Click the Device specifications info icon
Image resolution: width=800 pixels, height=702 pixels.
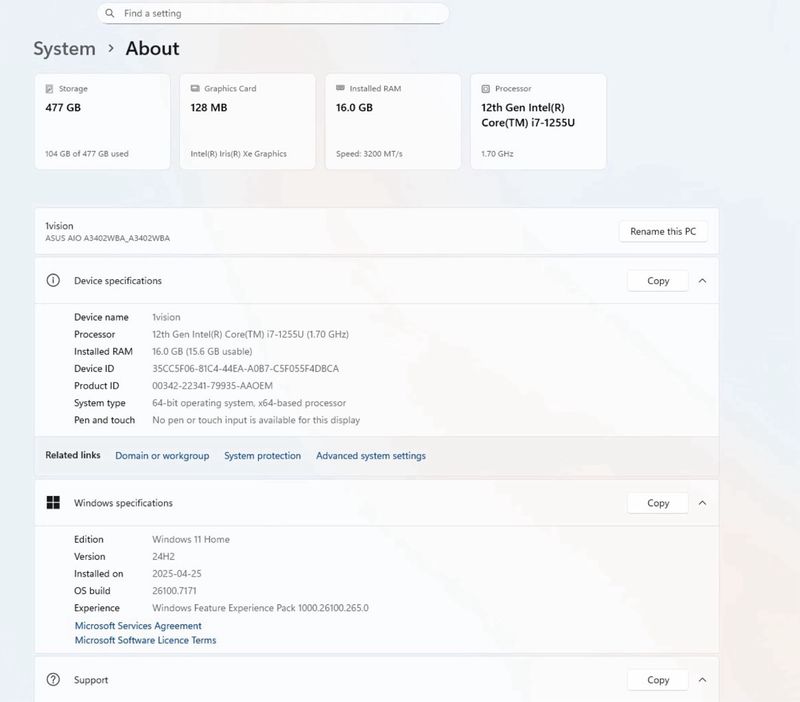tap(53, 281)
